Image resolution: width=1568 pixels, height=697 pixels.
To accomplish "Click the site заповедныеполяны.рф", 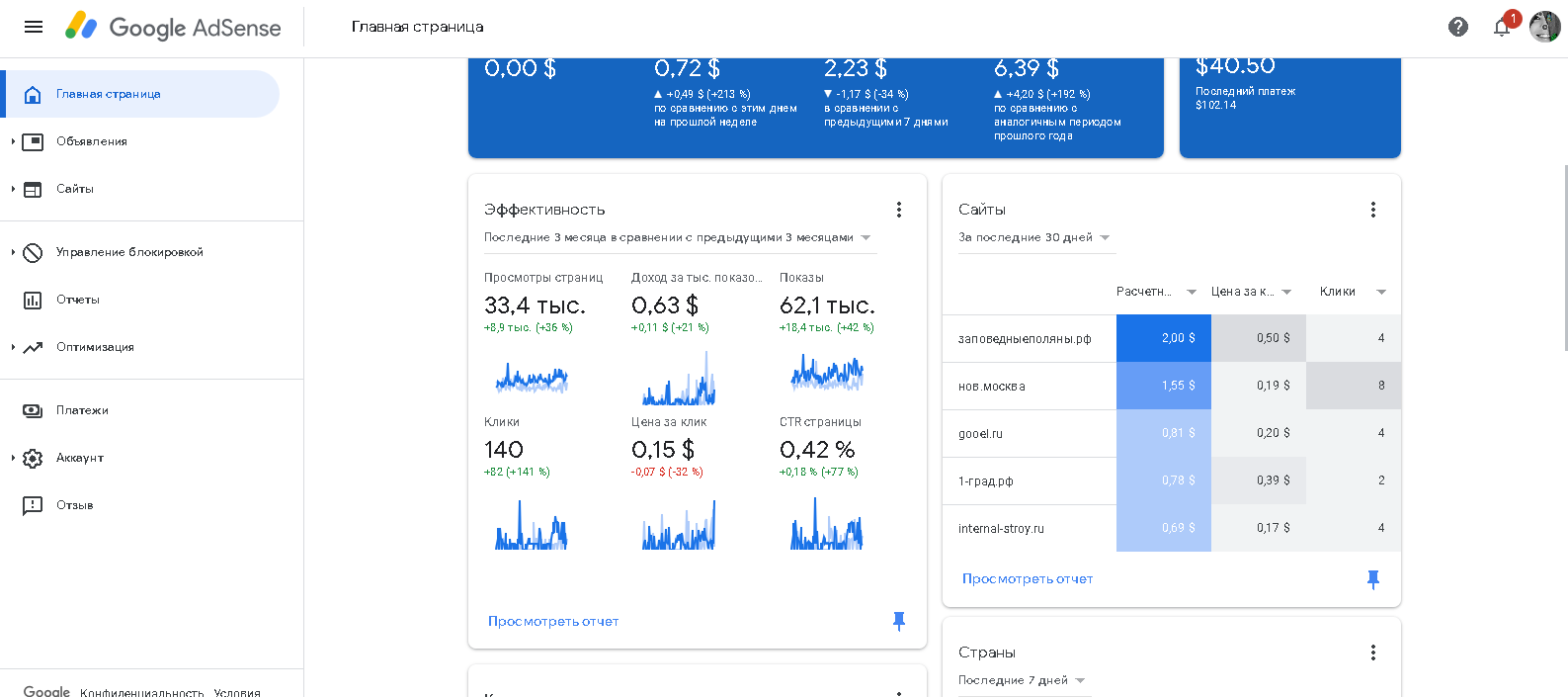I will point(1025,339).
